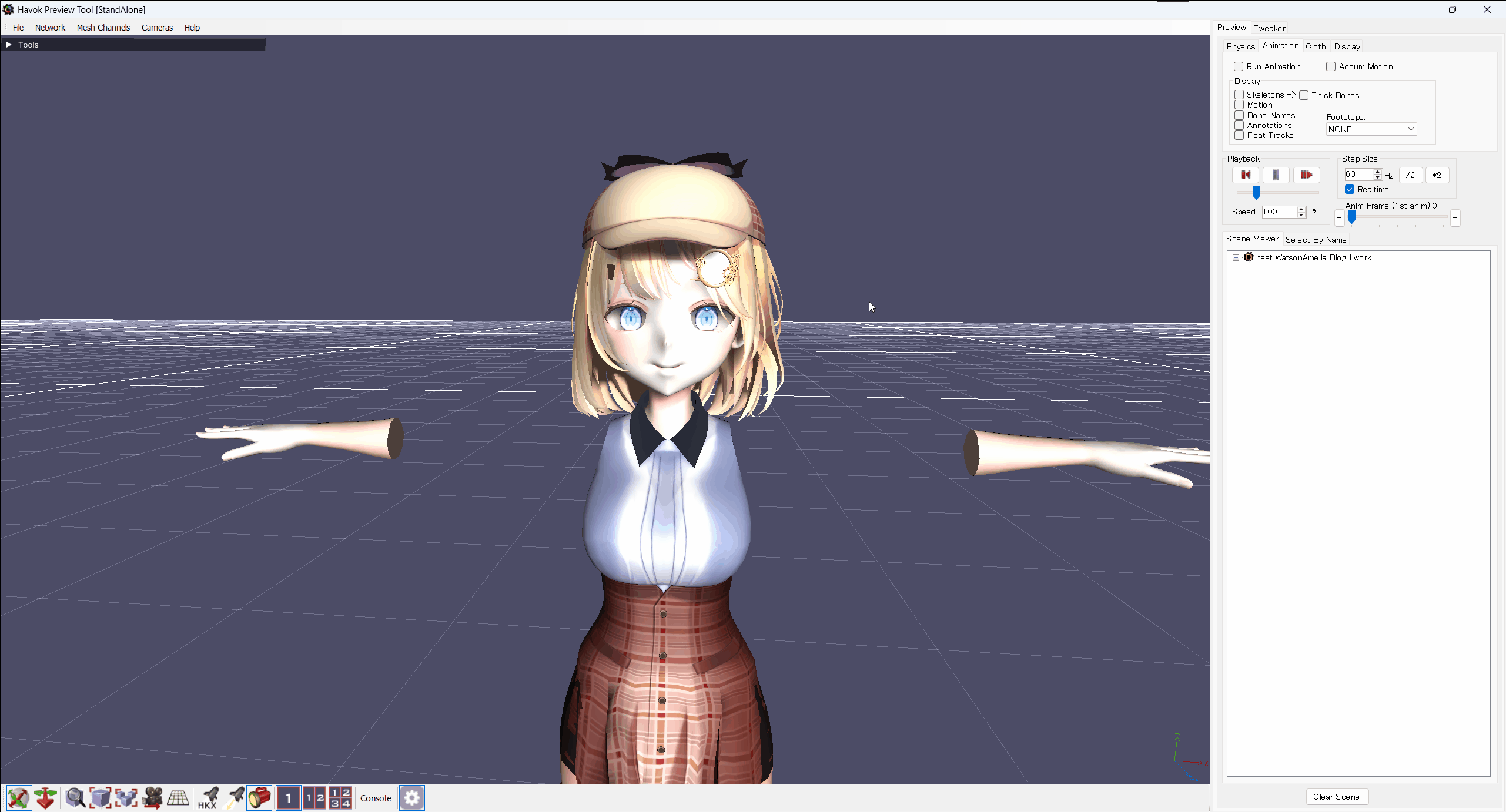The image size is (1506, 812).
Task: Decrease the Speed percent spinner
Action: [1301, 215]
